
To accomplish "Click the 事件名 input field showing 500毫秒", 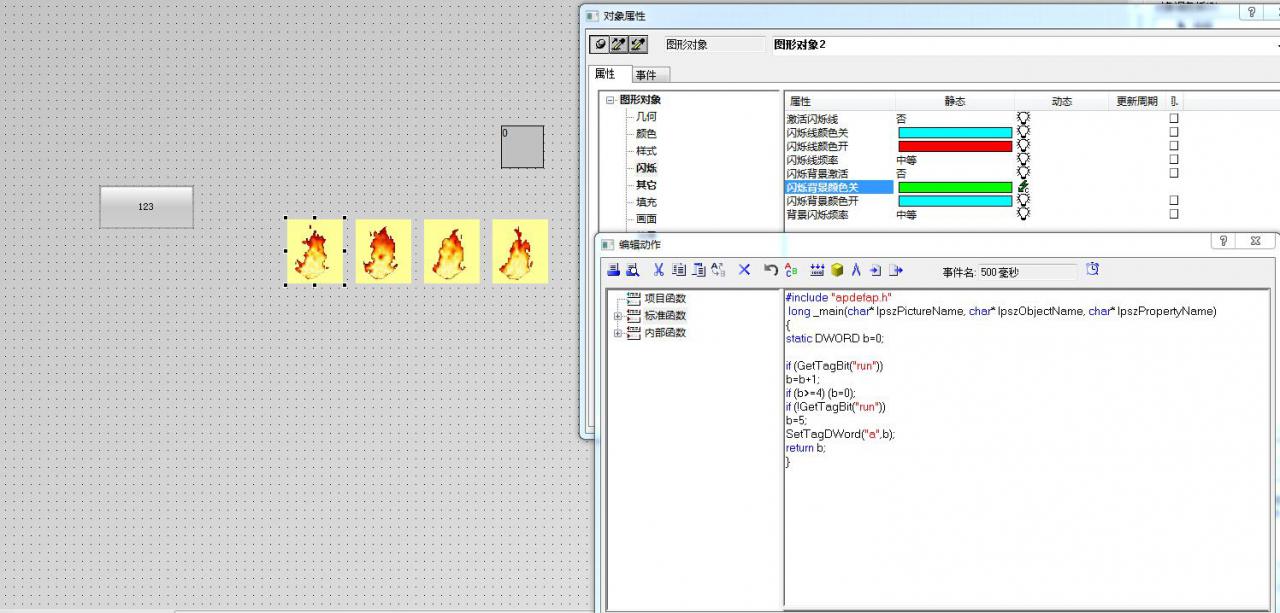I will 1027,272.
